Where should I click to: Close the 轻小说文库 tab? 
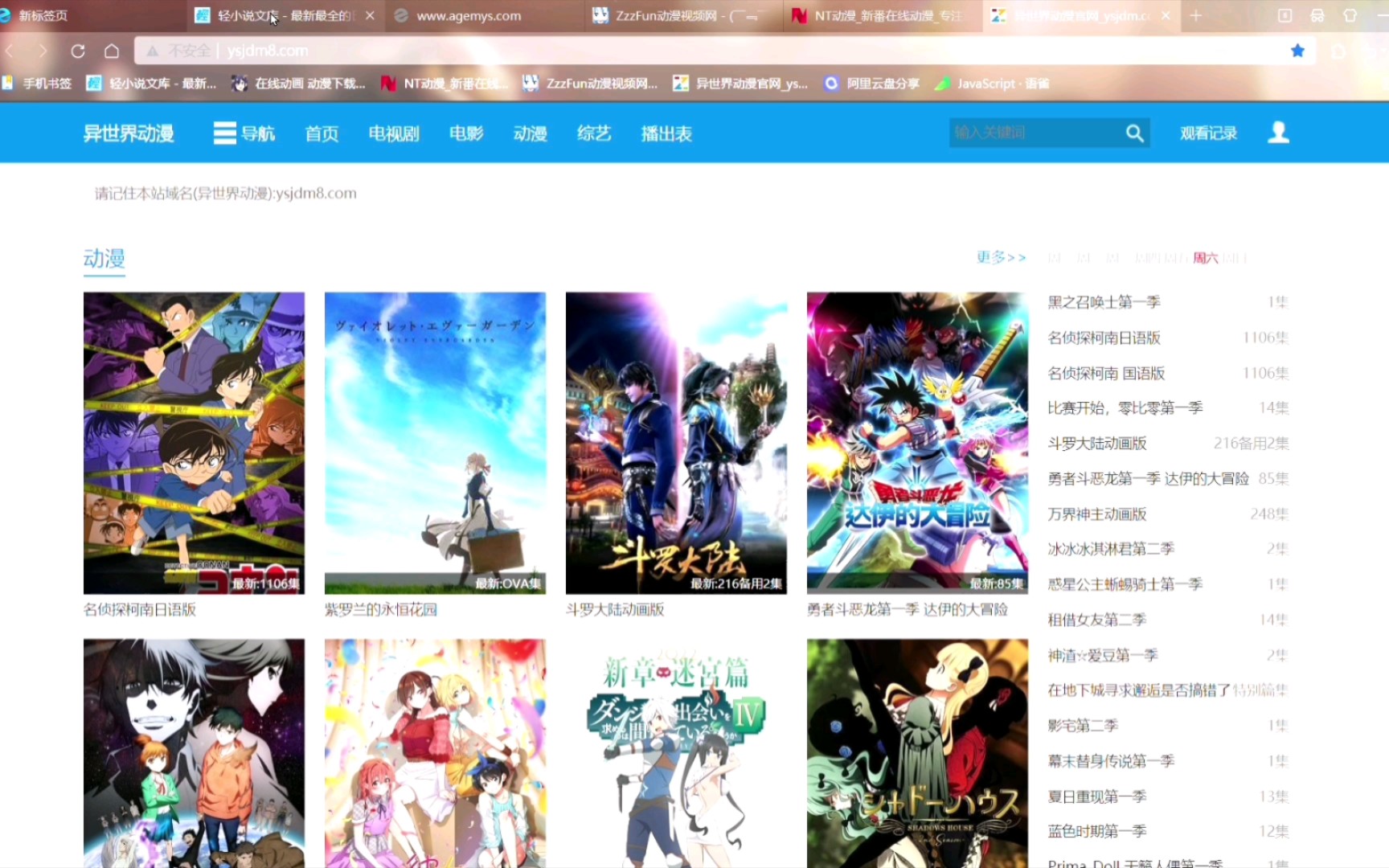370,15
